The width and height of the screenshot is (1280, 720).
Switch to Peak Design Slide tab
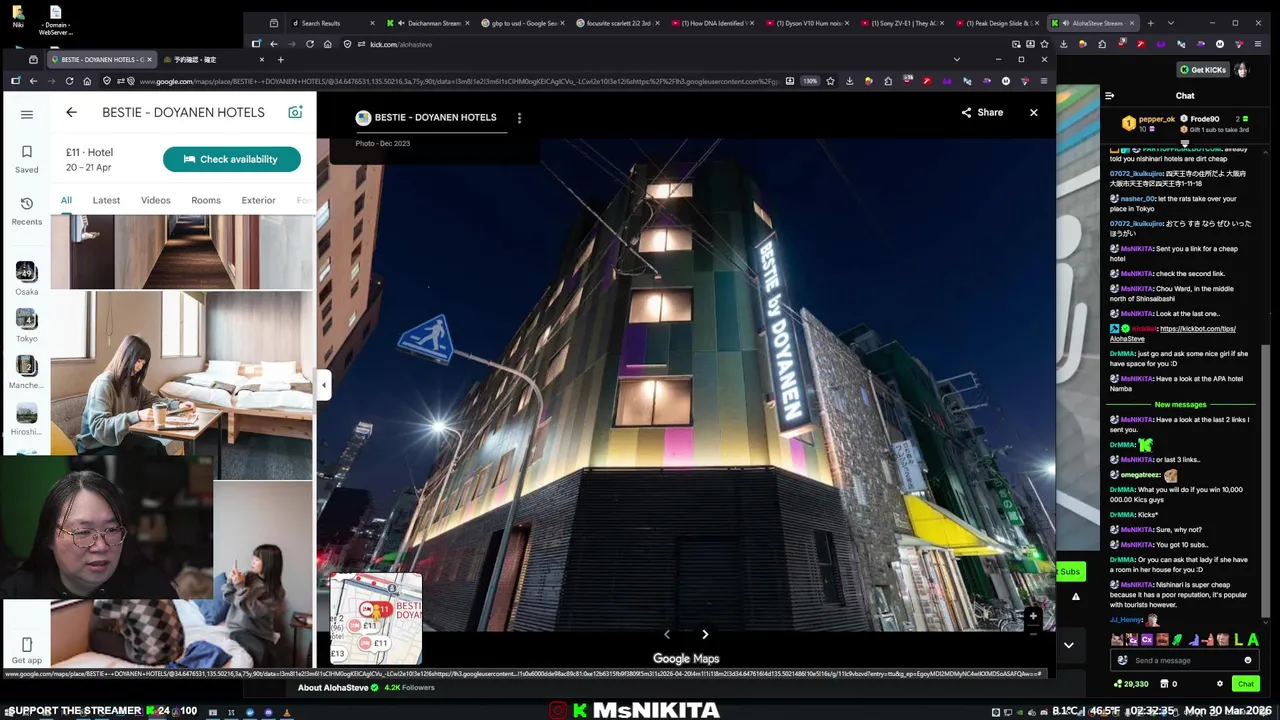tap(998, 23)
